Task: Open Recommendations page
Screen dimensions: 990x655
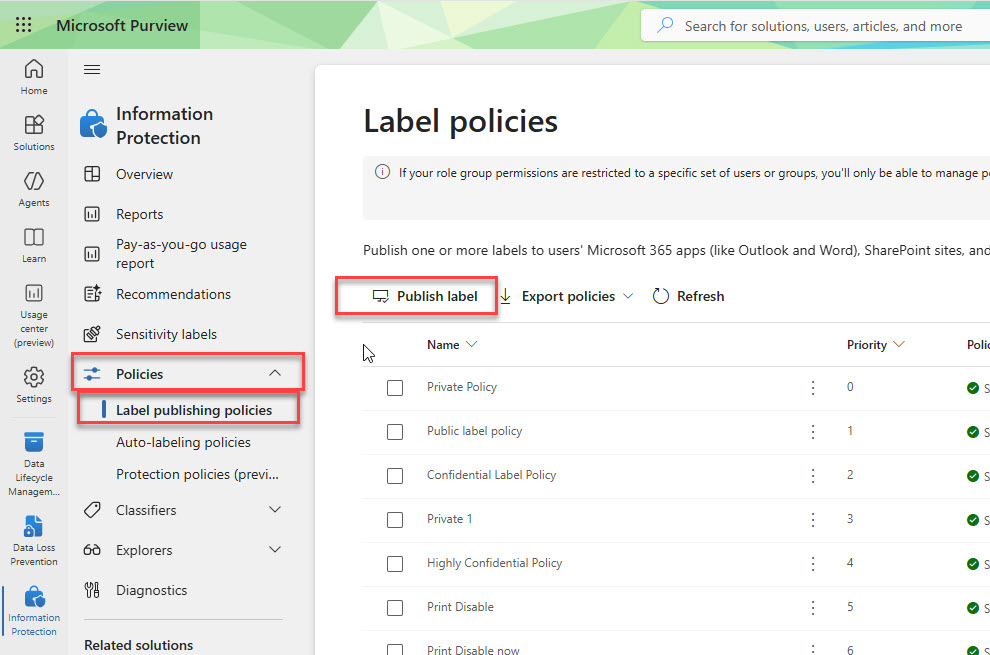Action: (173, 294)
